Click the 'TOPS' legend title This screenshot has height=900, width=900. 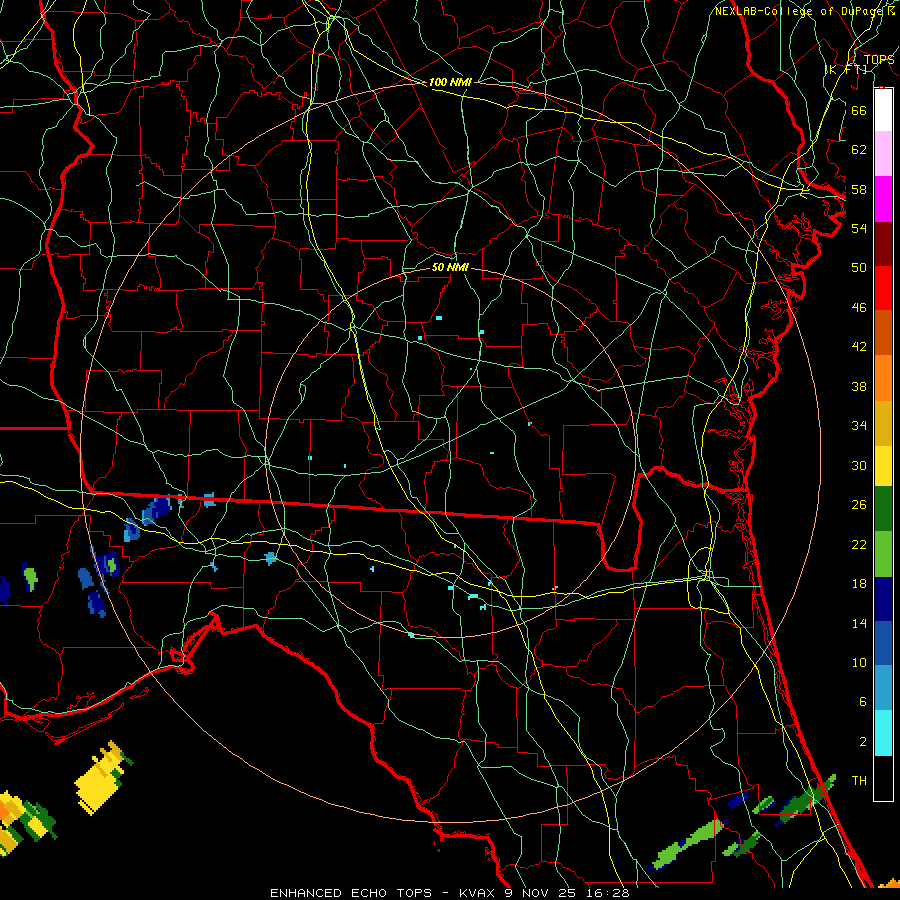pyautogui.click(x=879, y=59)
